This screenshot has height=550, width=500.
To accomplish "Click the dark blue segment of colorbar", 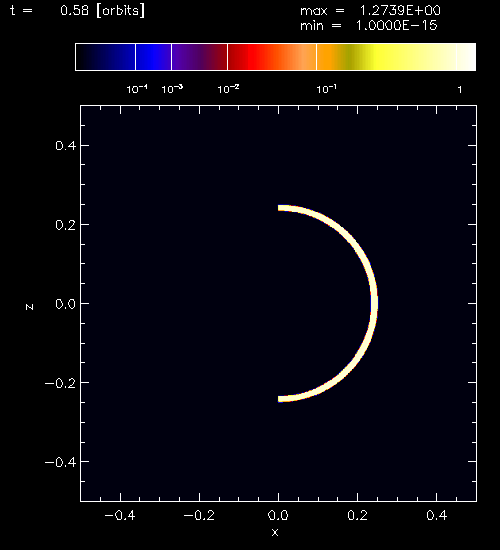I will [x=106, y=57].
